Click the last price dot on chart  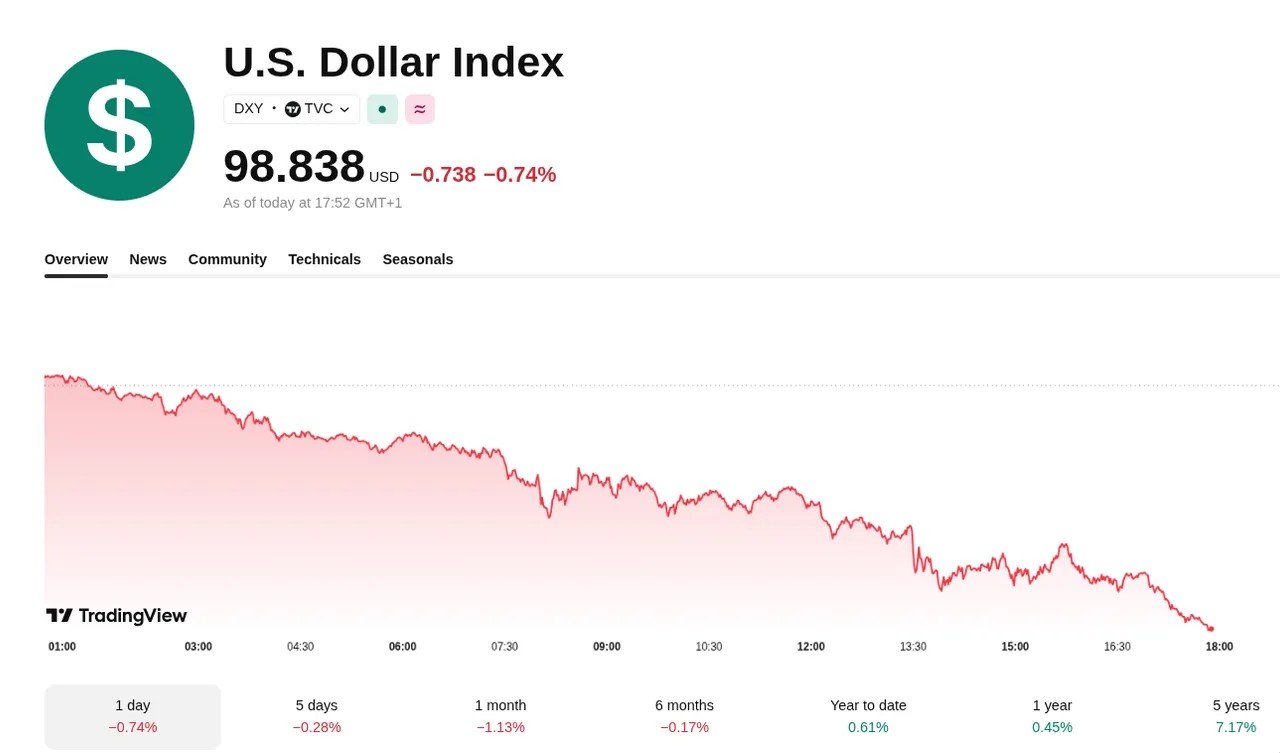pos(1211,629)
